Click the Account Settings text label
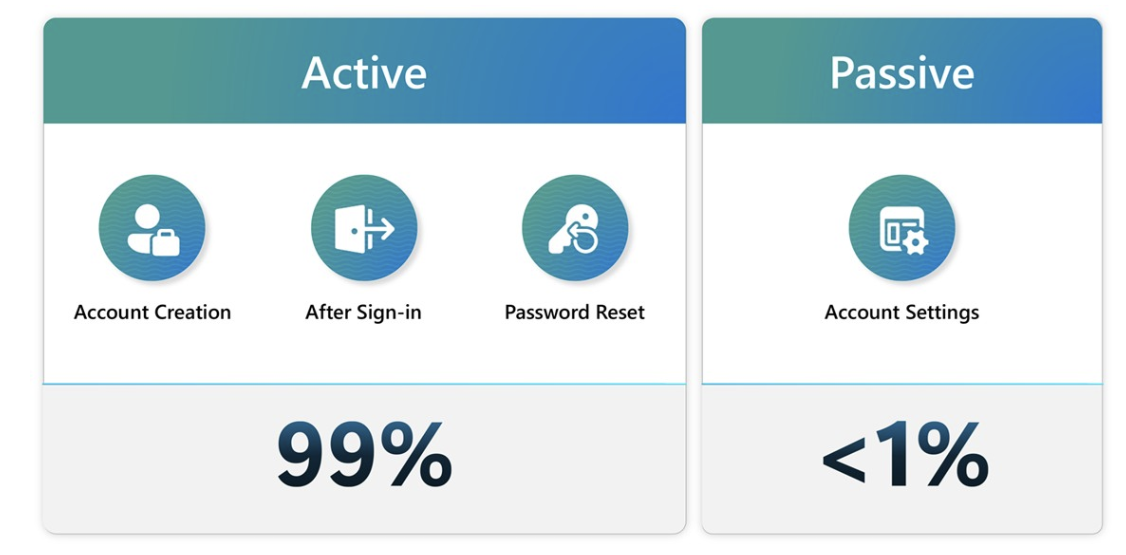The width and height of the screenshot is (1126, 555). point(902,313)
